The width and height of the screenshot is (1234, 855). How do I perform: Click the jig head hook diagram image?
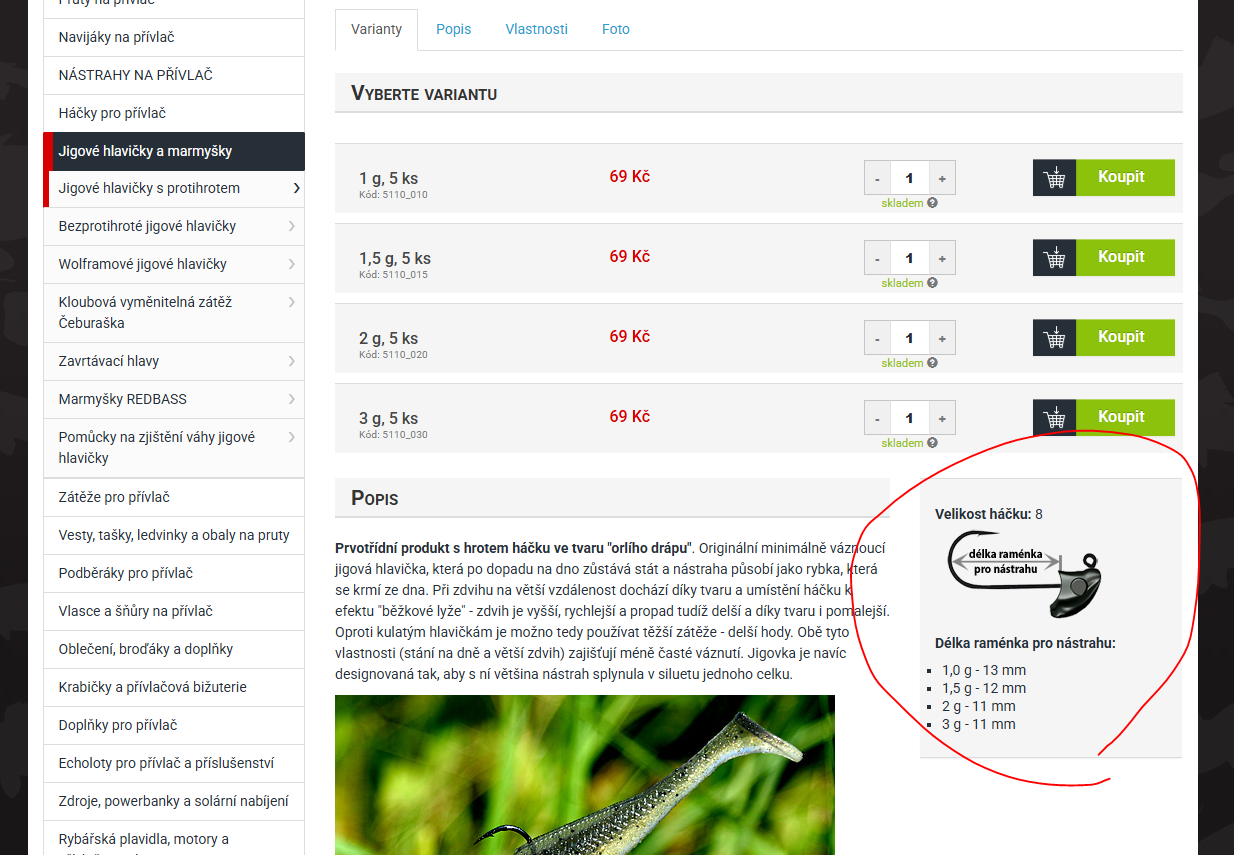pos(1024,574)
